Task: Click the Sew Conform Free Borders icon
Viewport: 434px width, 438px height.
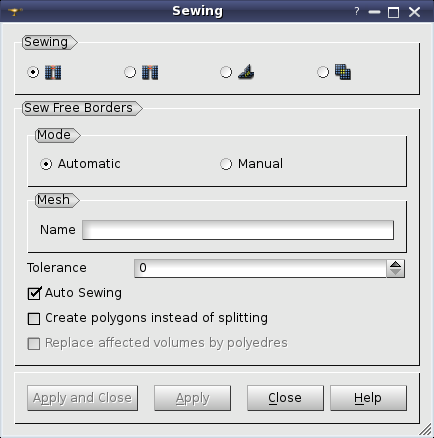Action: pyautogui.click(x=150, y=72)
